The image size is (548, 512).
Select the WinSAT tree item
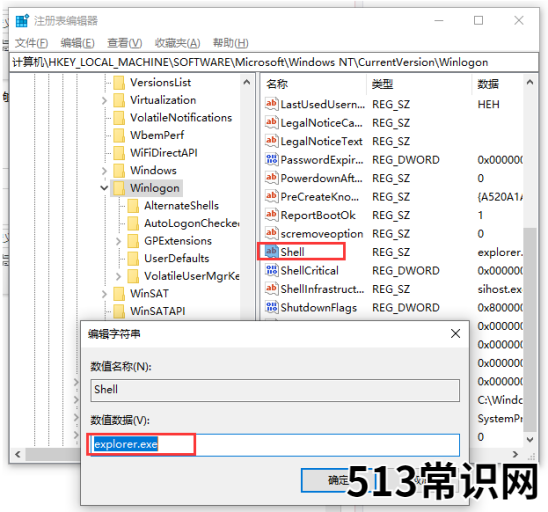coord(149,294)
